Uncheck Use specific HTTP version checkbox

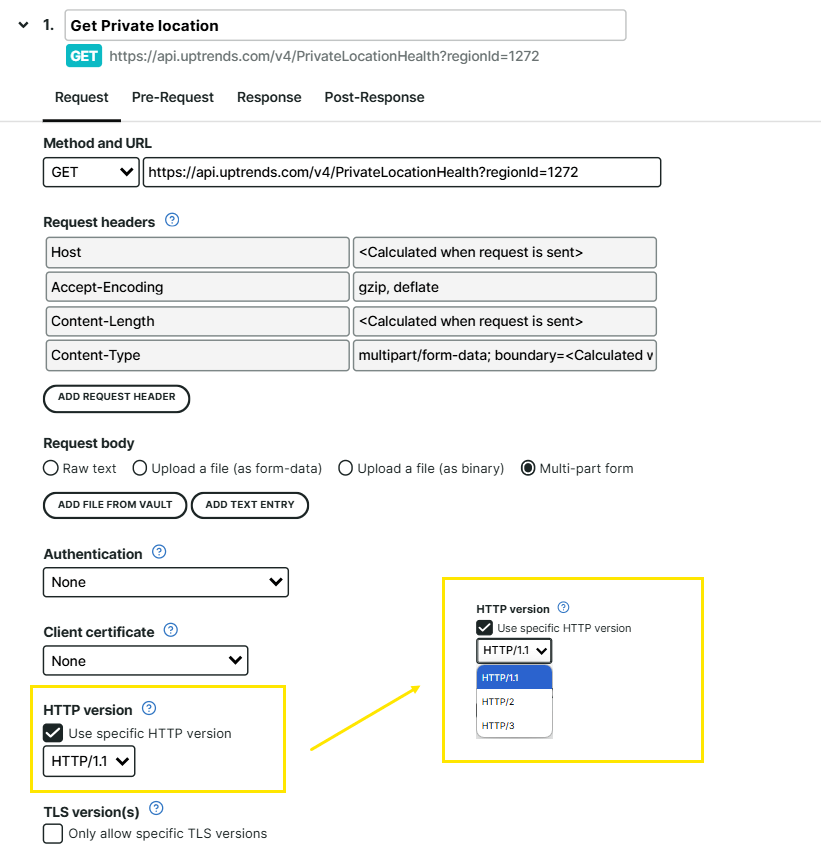[53, 734]
